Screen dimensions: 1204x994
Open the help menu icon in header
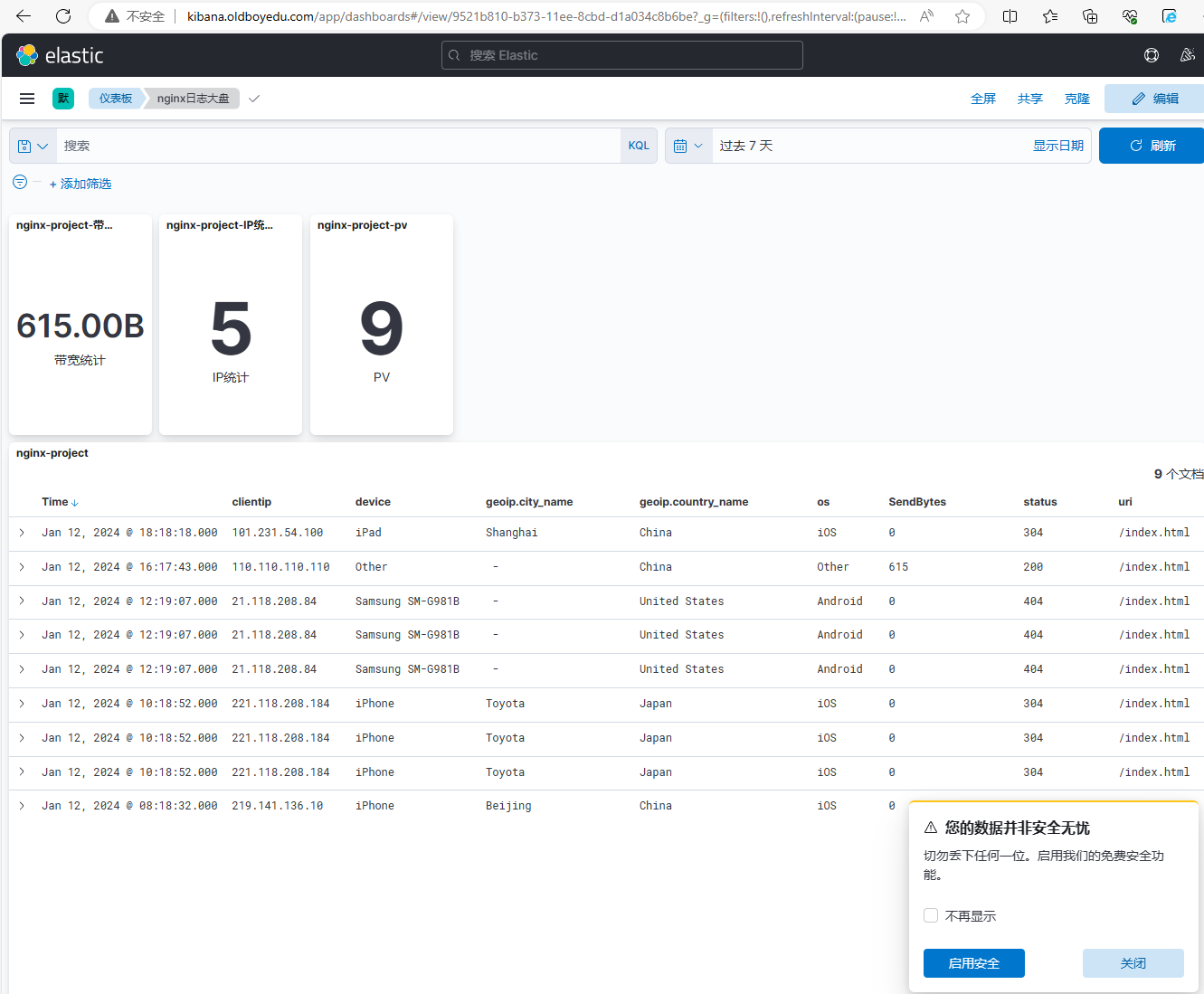(x=1152, y=55)
